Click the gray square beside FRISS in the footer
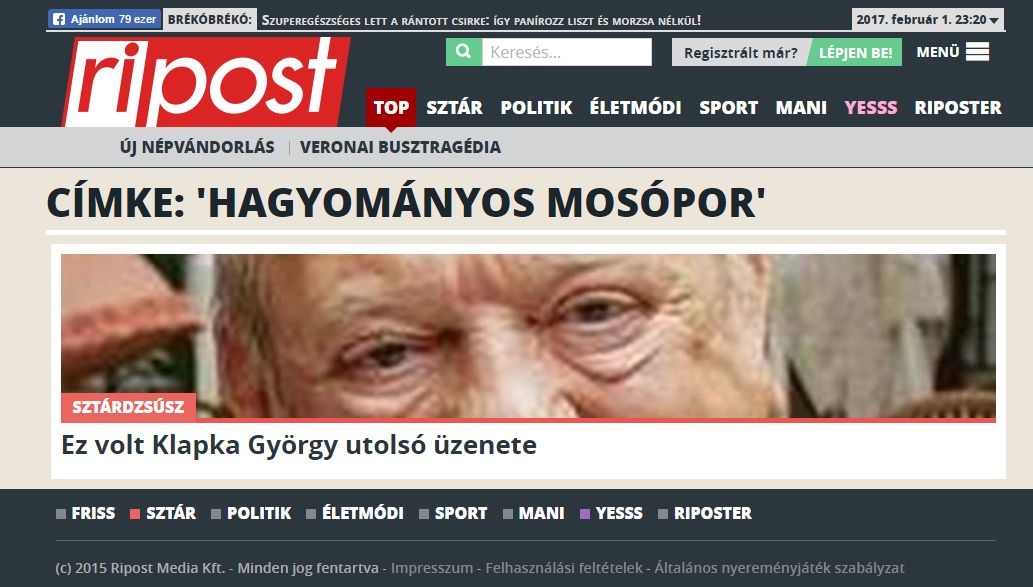 [61, 514]
